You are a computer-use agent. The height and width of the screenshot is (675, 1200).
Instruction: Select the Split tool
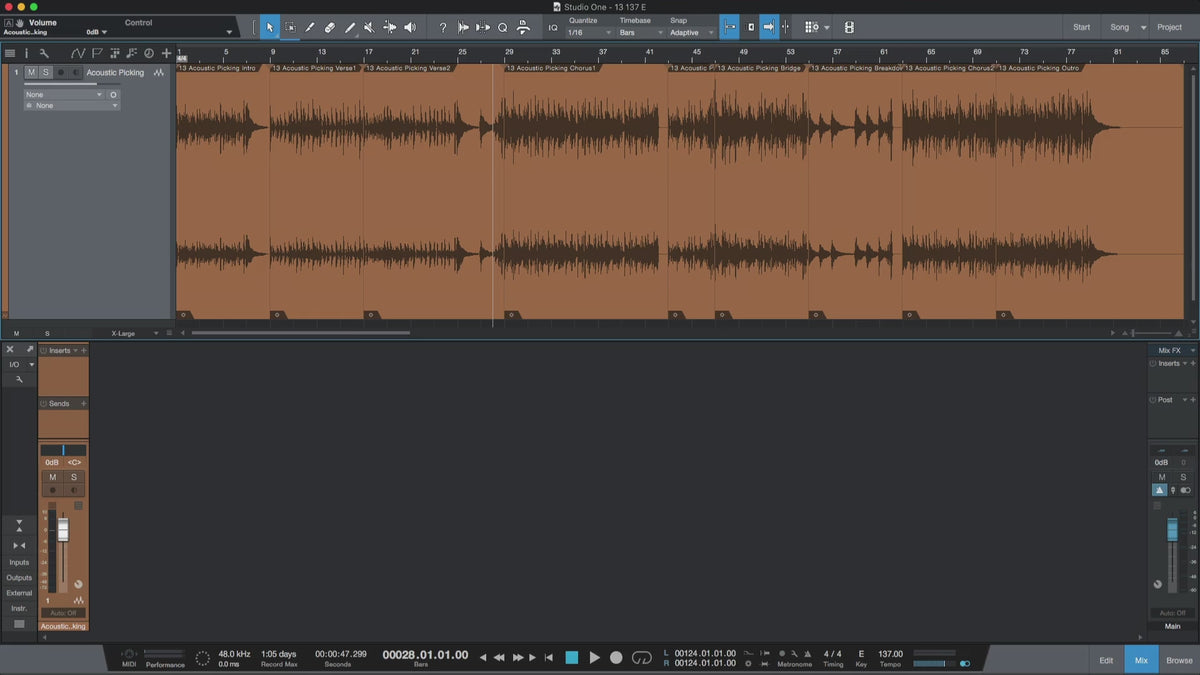click(x=310, y=27)
